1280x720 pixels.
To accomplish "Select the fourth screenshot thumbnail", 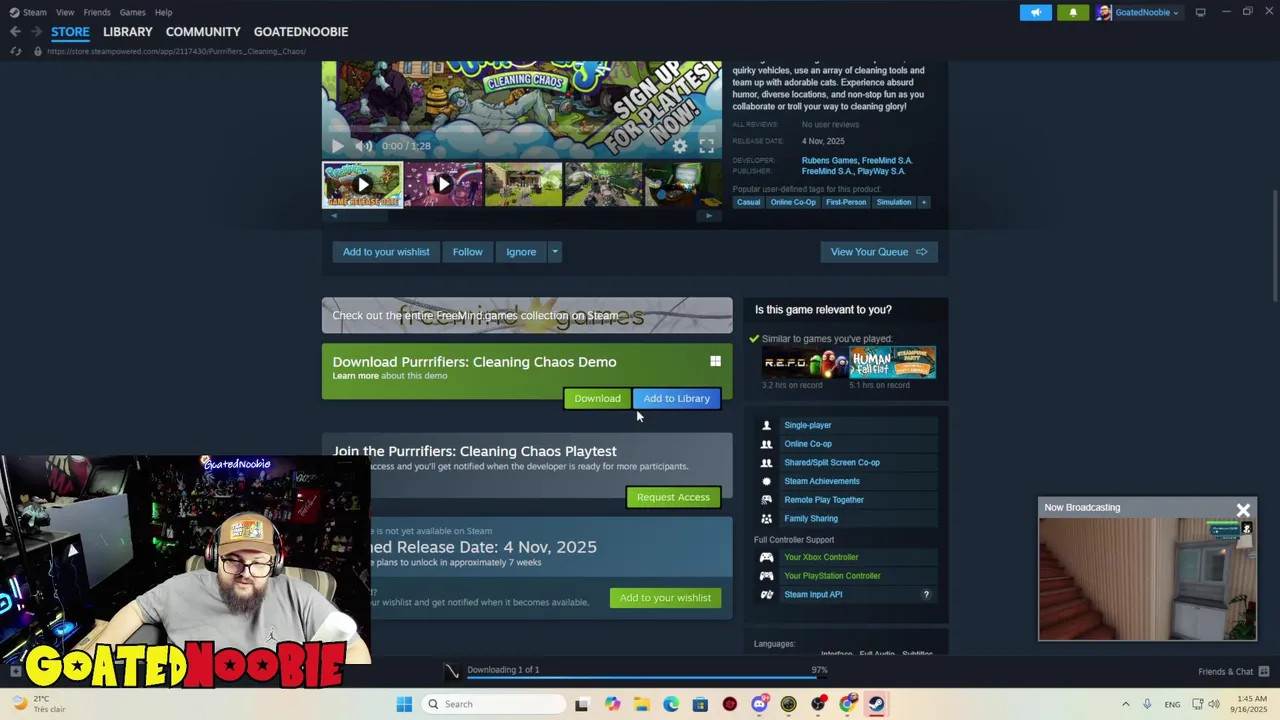I will (603, 185).
